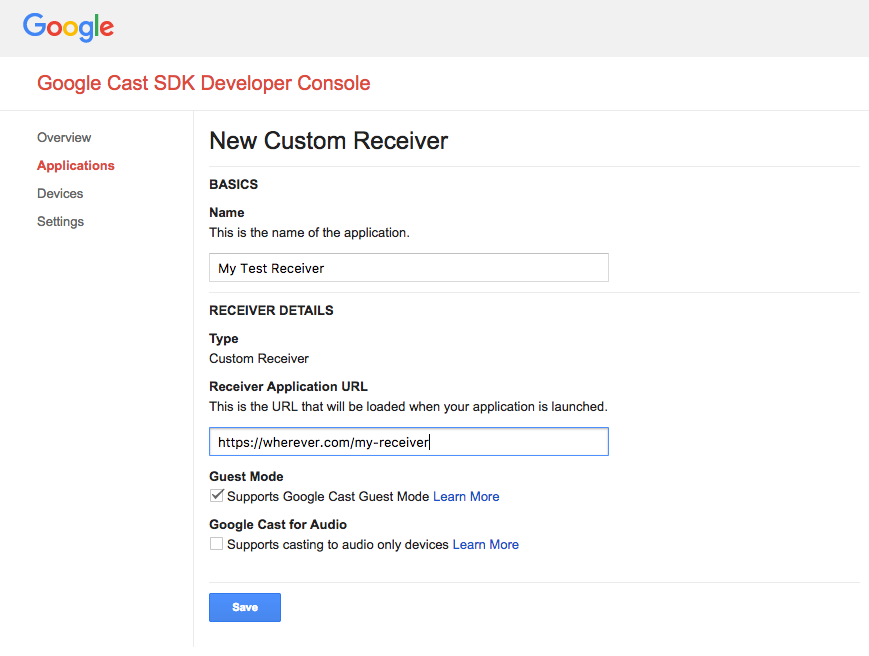Viewport: 869px width, 656px height.
Task: Navigate to the Devices page
Action: (x=60, y=193)
